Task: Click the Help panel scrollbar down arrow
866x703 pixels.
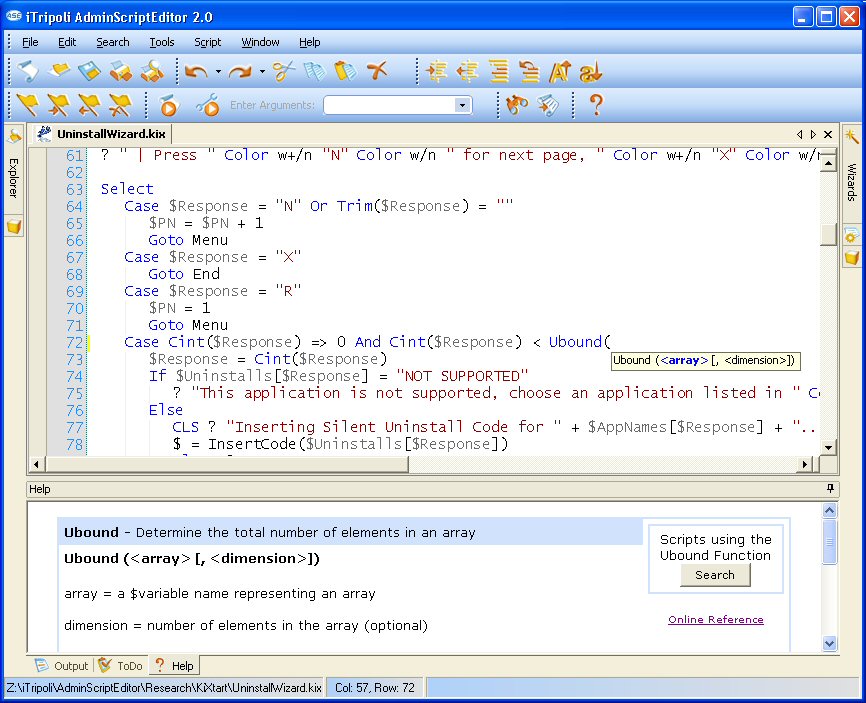Action: pos(830,643)
